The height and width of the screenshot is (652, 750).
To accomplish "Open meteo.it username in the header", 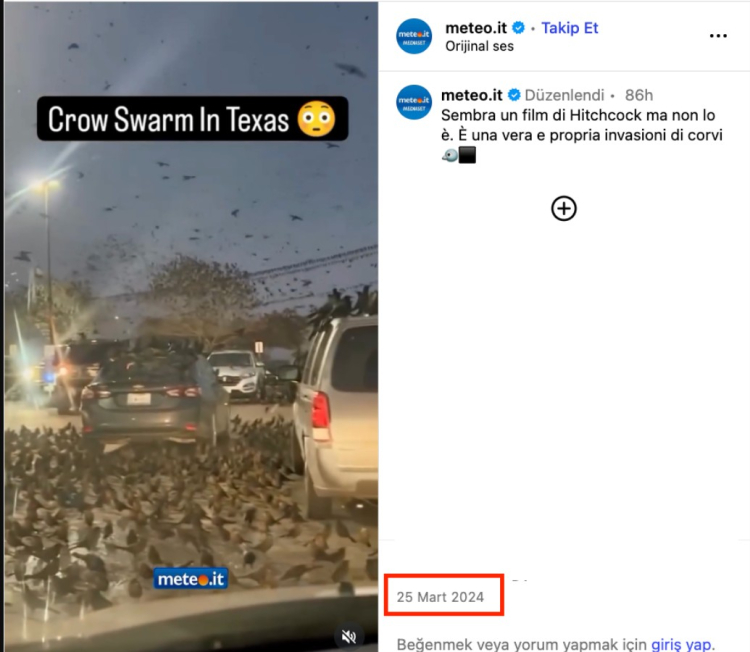I will (x=475, y=28).
